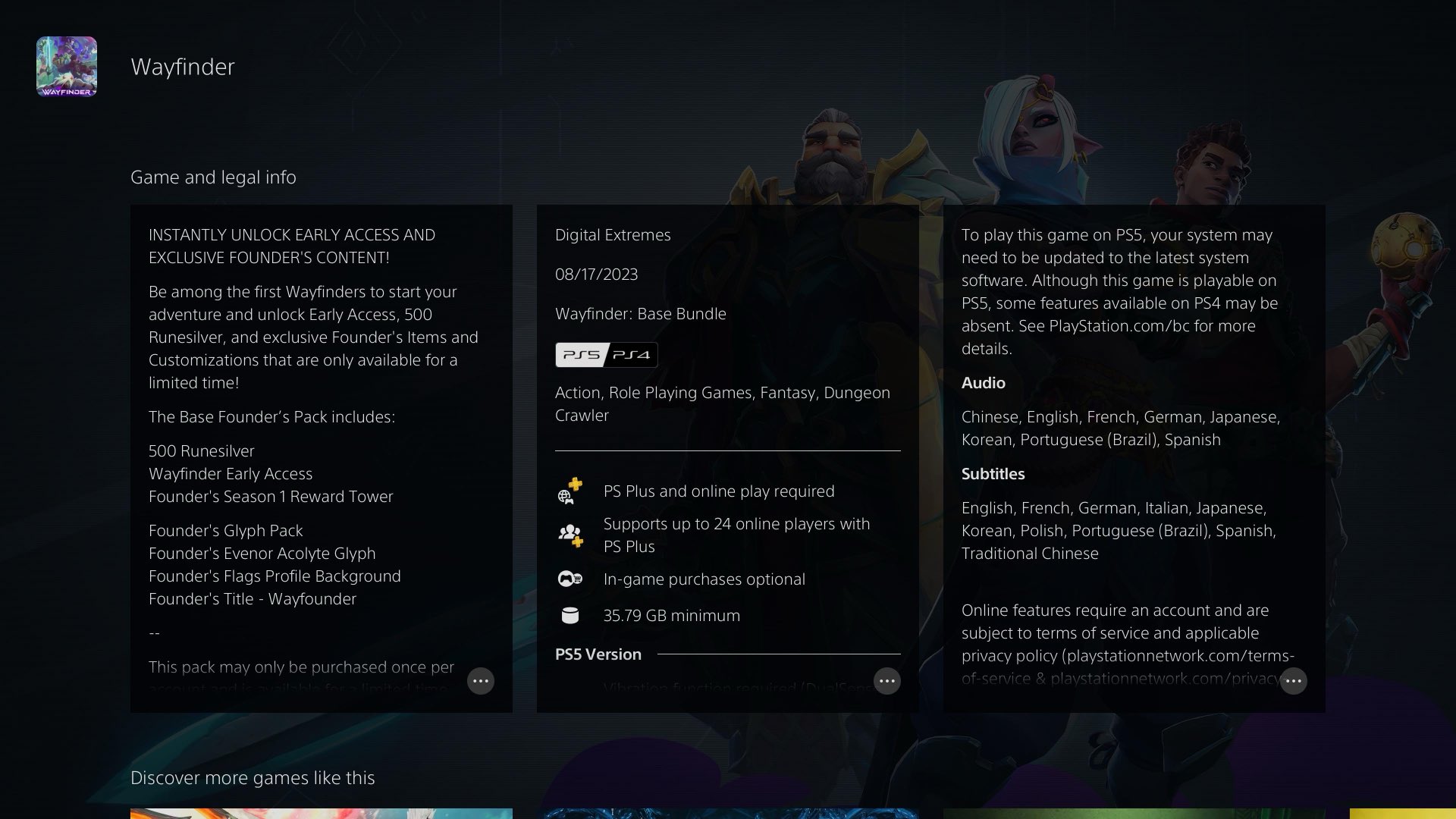Click the online features terms-of-service paragraph
Screen dimensions: 1456x819
(1128, 645)
